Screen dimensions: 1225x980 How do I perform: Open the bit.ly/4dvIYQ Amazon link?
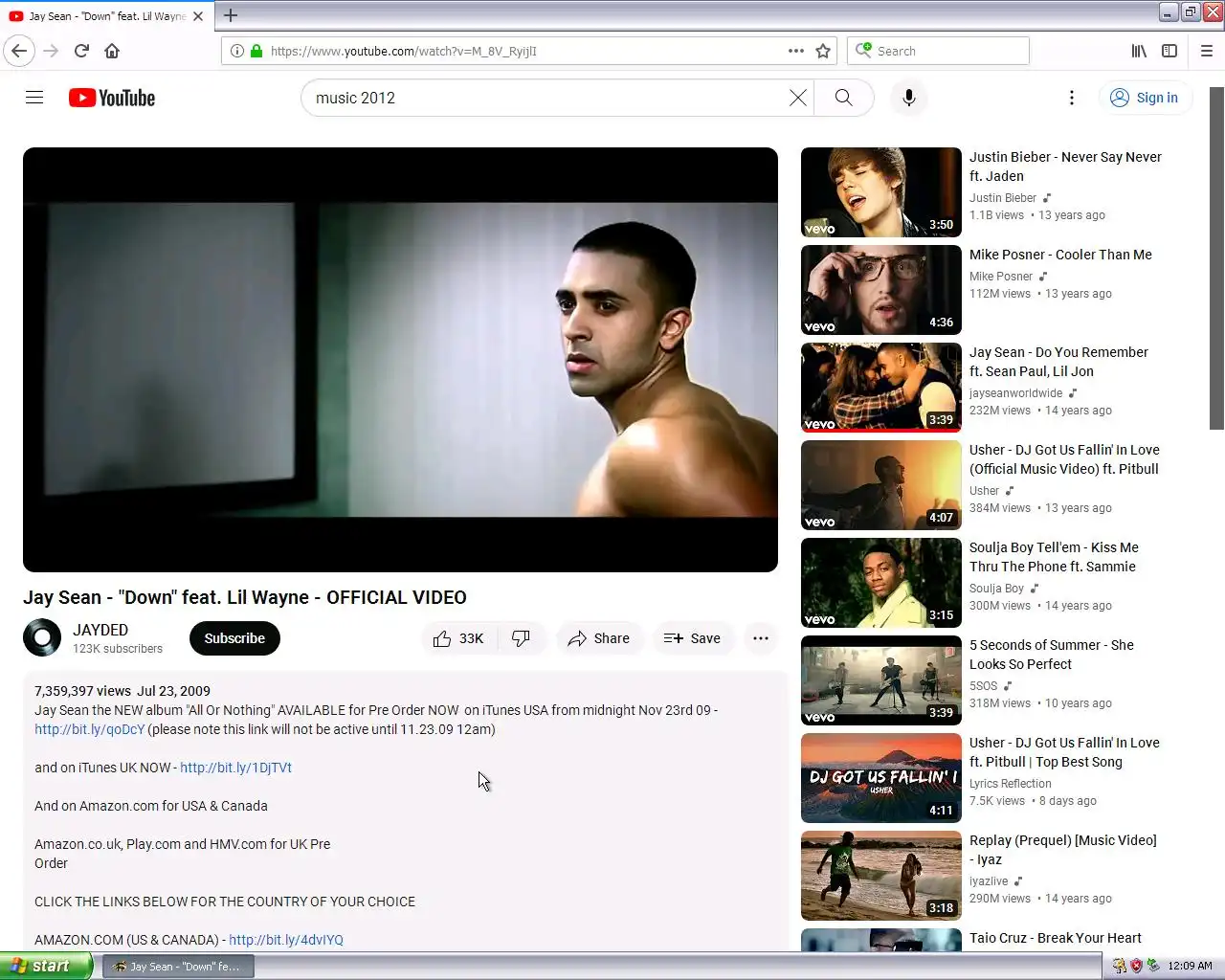[x=286, y=940]
